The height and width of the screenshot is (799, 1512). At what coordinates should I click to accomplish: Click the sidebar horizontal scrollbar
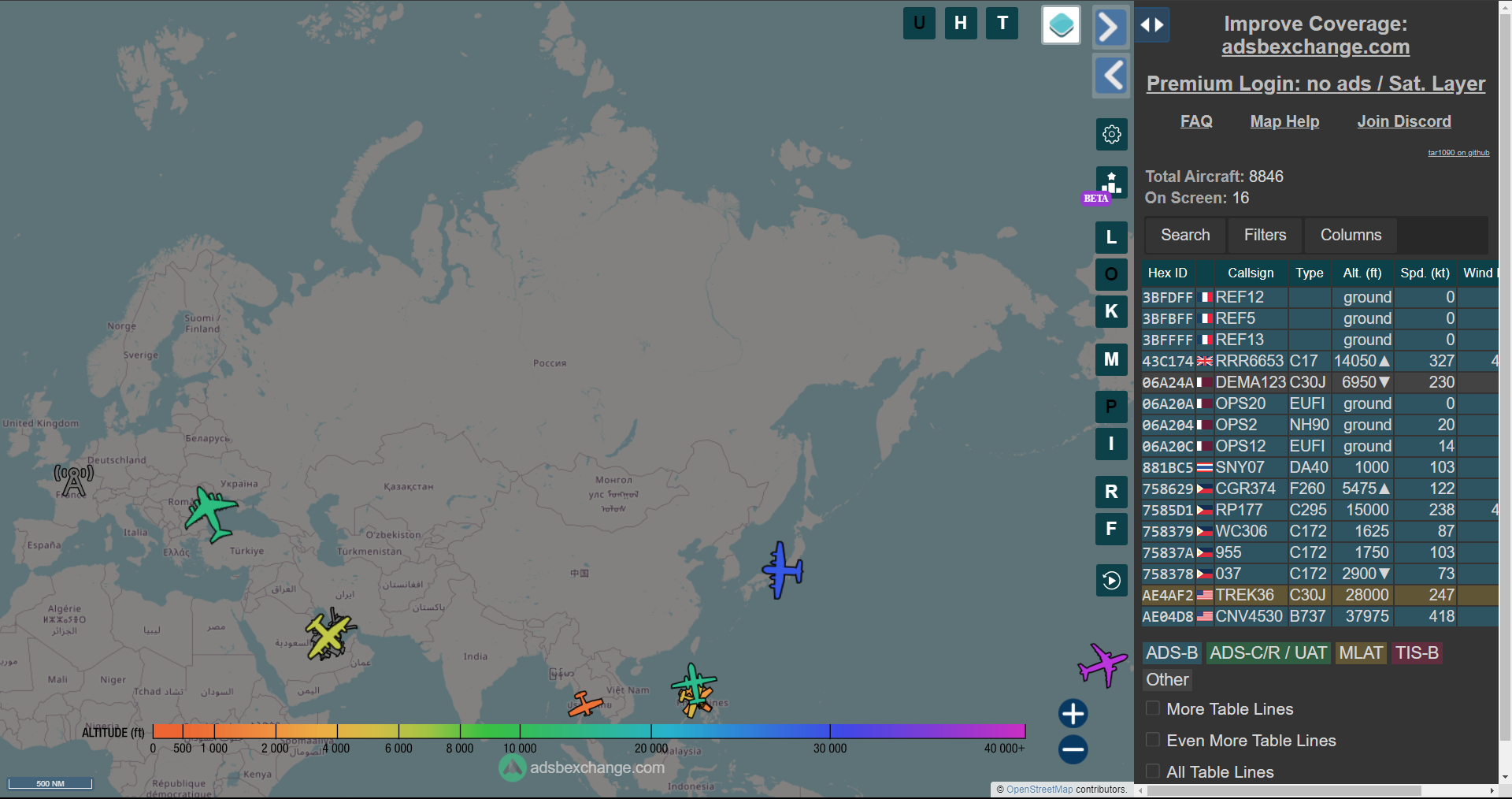pyautogui.click(x=1284, y=790)
